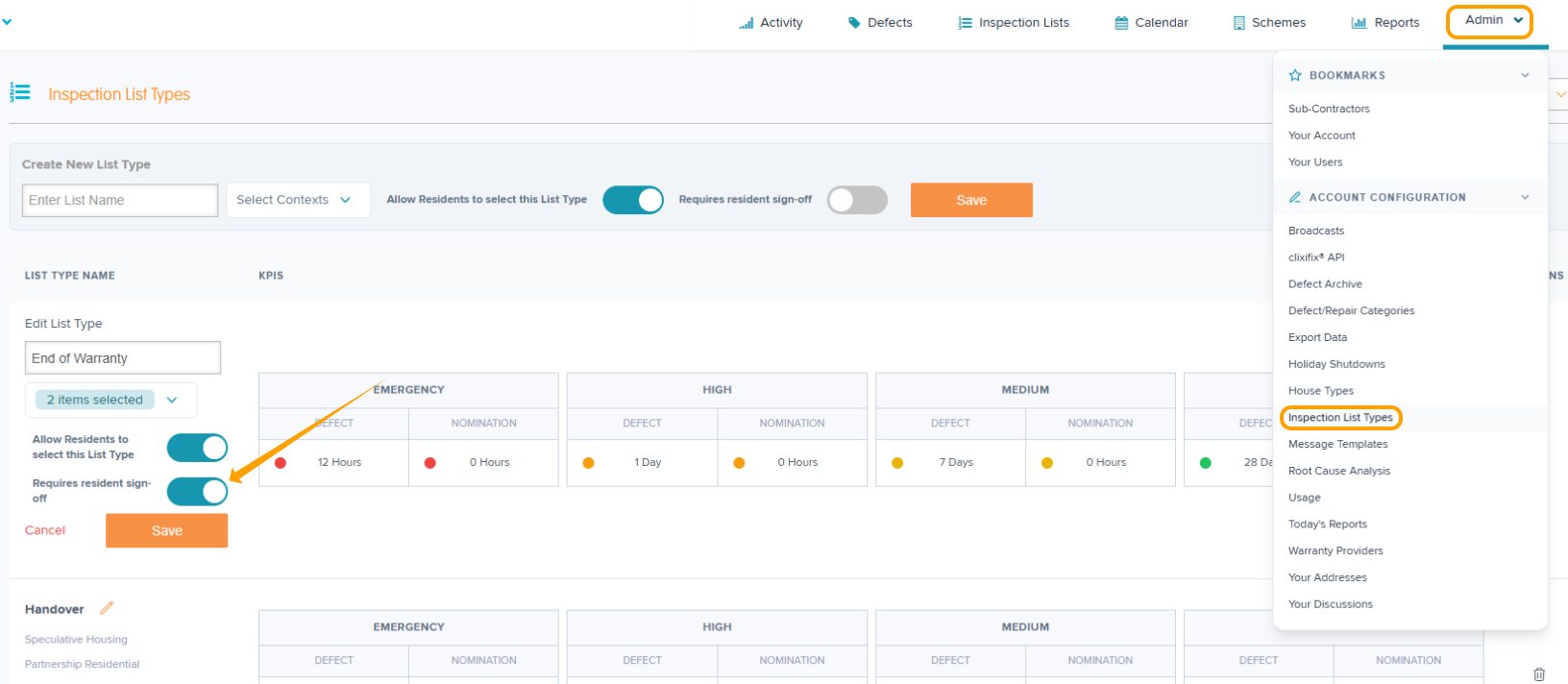Click the Defects tag icon

click(x=854, y=23)
